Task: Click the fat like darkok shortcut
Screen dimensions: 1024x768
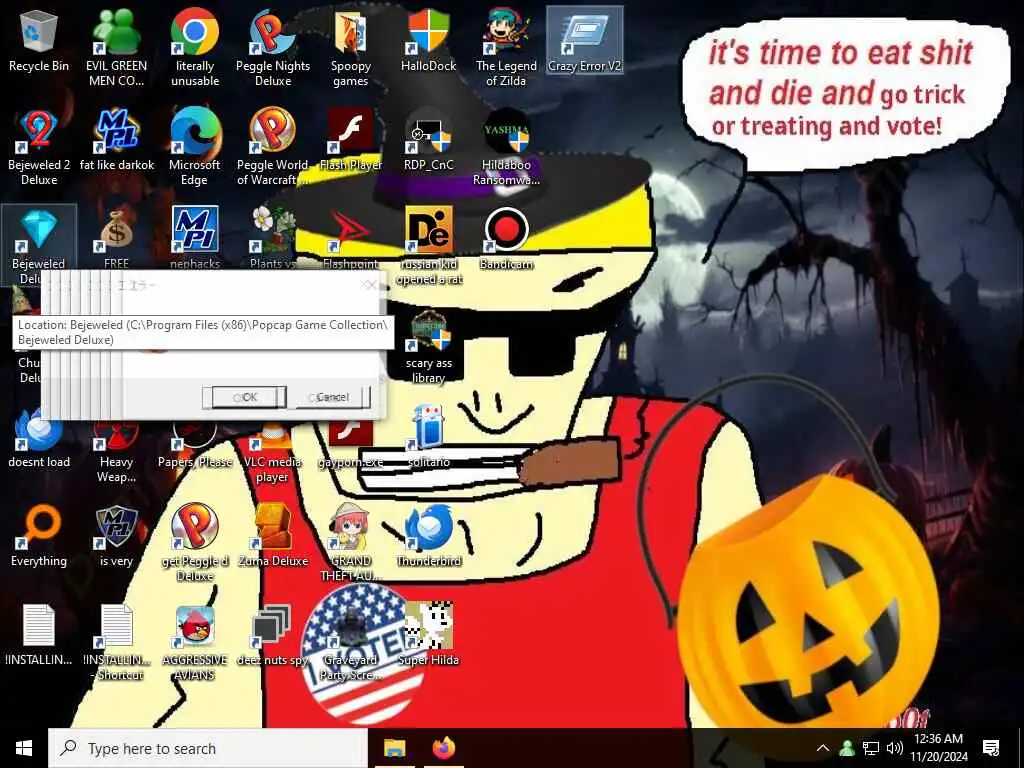Action: point(116,140)
